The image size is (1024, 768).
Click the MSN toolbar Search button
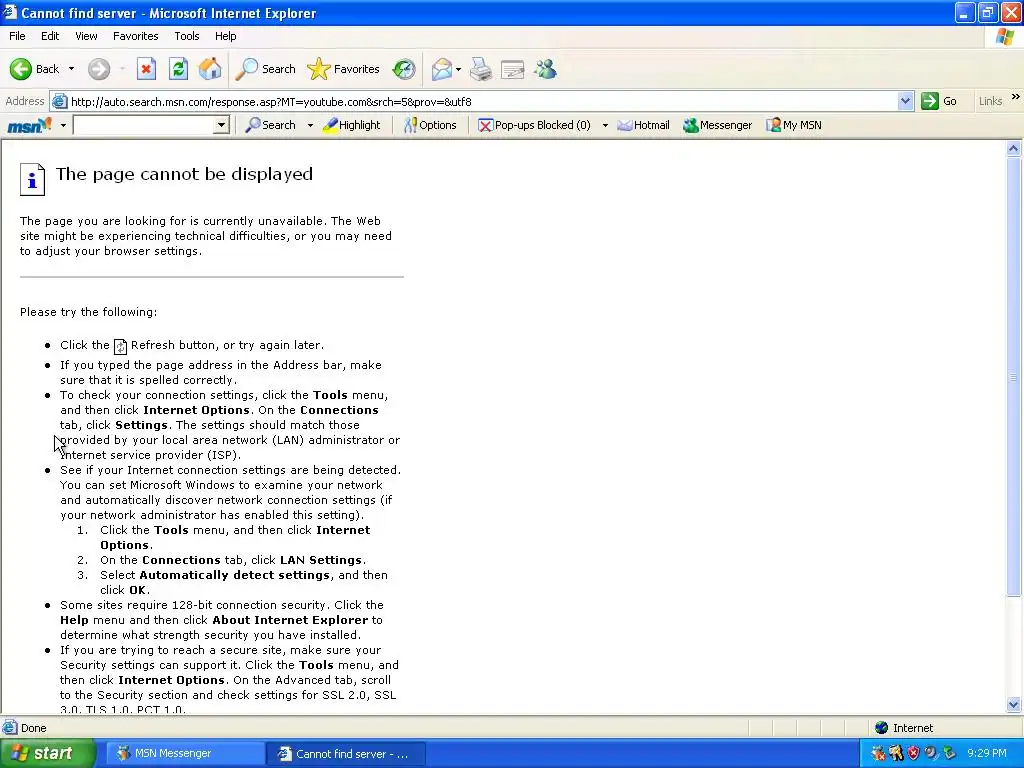(270, 125)
